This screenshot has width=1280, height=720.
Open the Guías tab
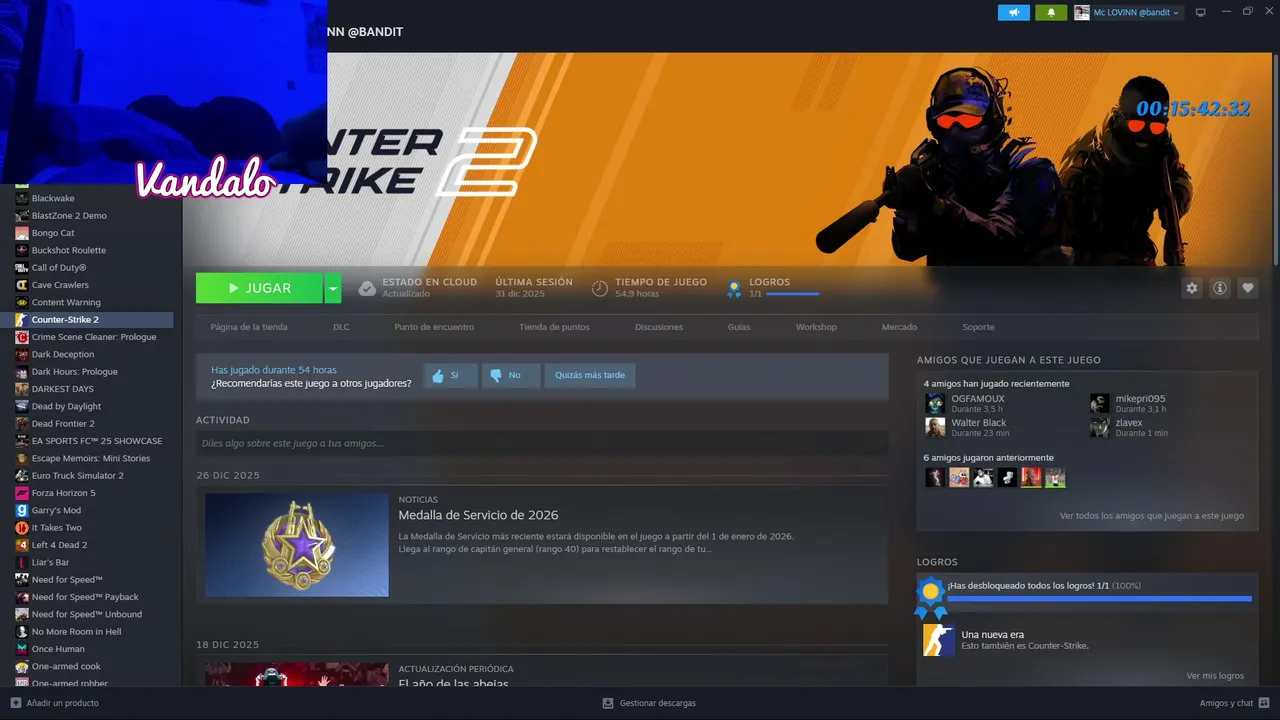(x=739, y=327)
